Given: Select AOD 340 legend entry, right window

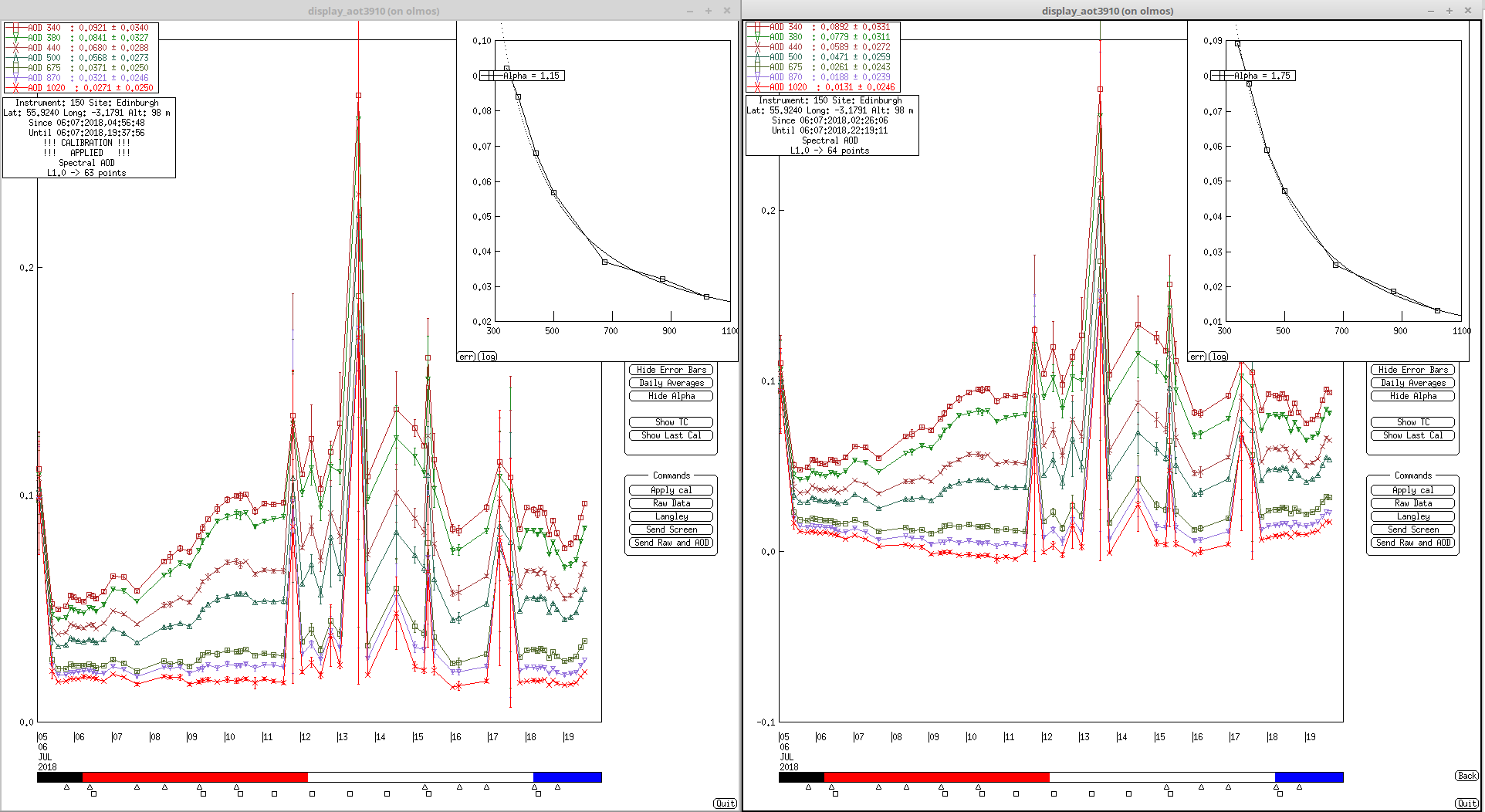Looking at the screenshot, I should (x=823, y=27).
